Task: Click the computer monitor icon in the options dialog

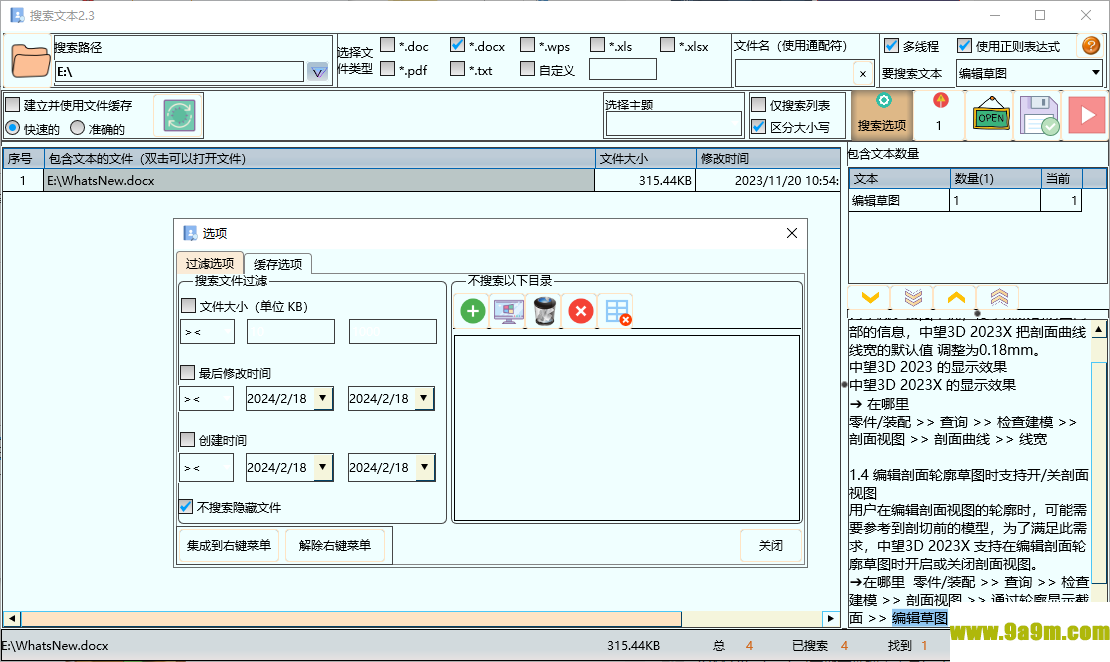Action: click(x=508, y=311)
